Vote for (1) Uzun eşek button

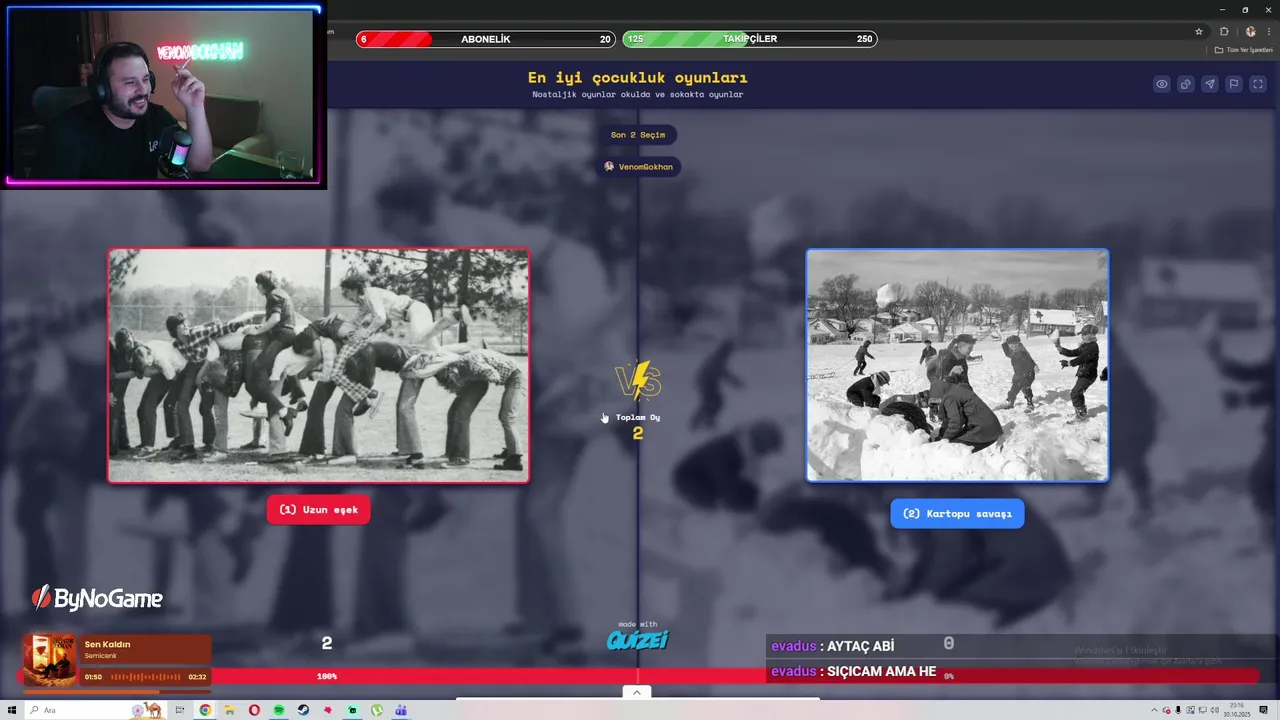point(318,510)
